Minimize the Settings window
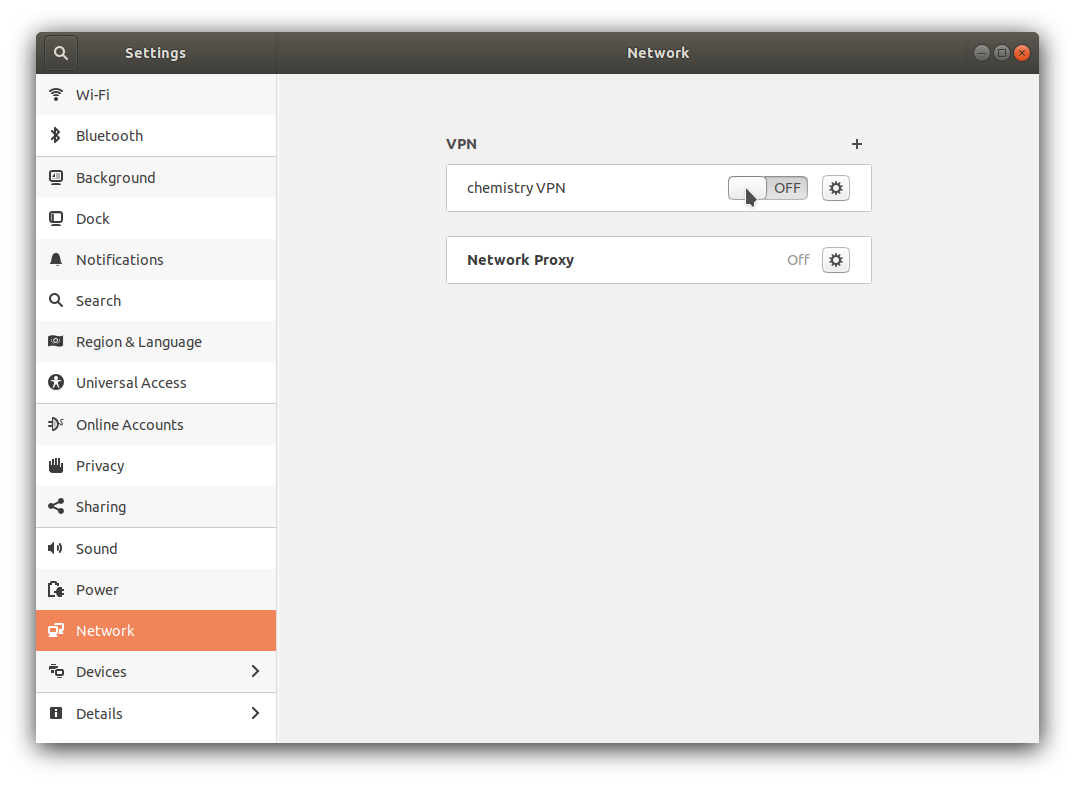 point(982,53)
